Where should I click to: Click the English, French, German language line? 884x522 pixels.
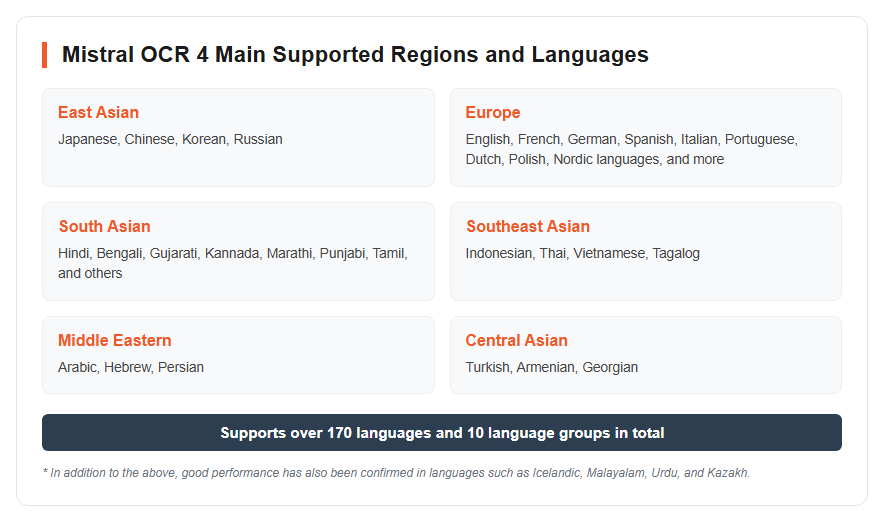(x=631, y=139)
